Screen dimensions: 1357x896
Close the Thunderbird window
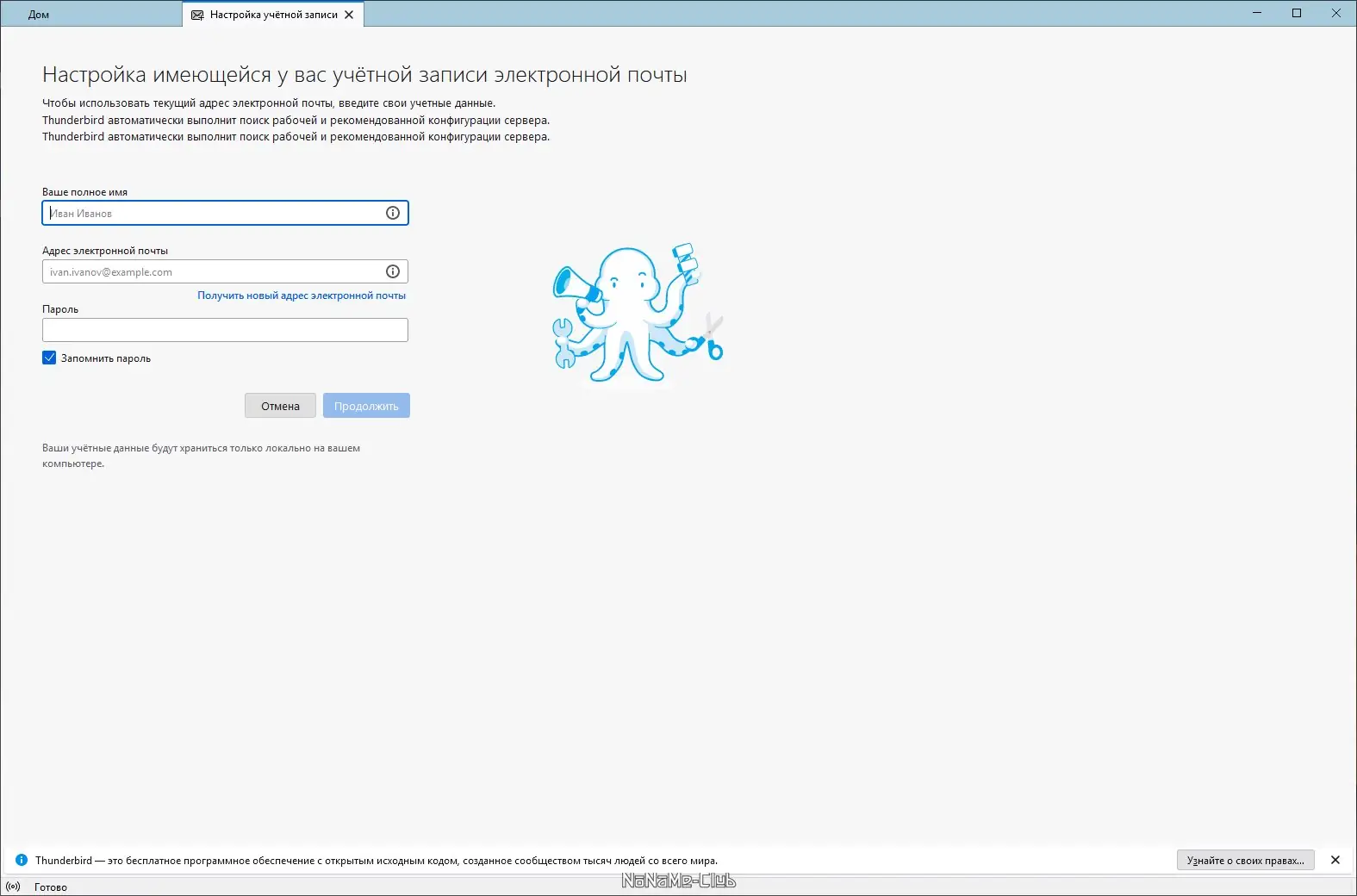1336,13
